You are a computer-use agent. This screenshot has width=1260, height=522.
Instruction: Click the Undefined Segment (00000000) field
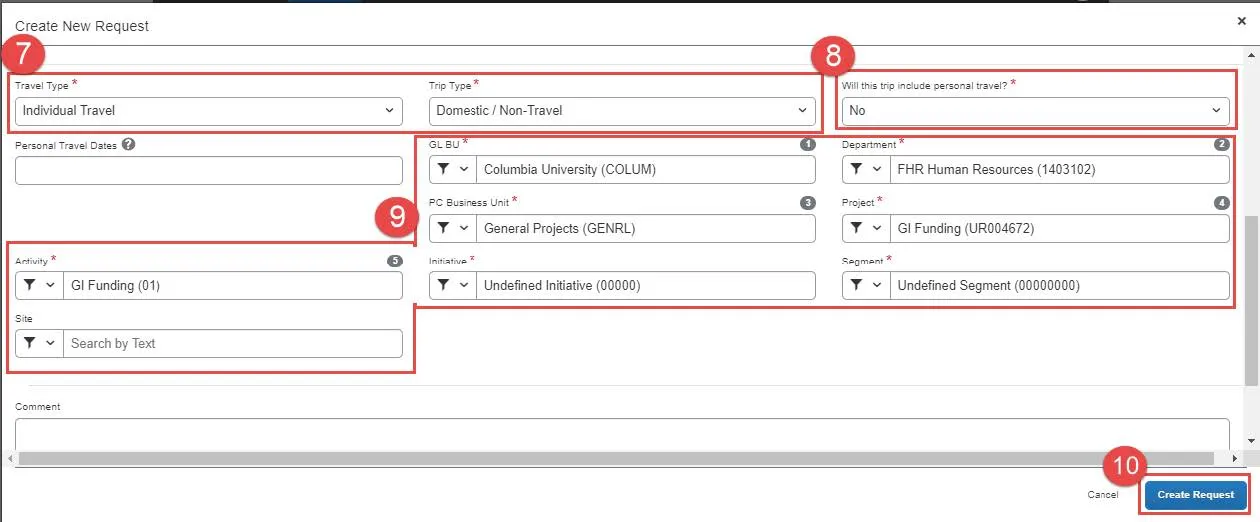point(1060,286)
